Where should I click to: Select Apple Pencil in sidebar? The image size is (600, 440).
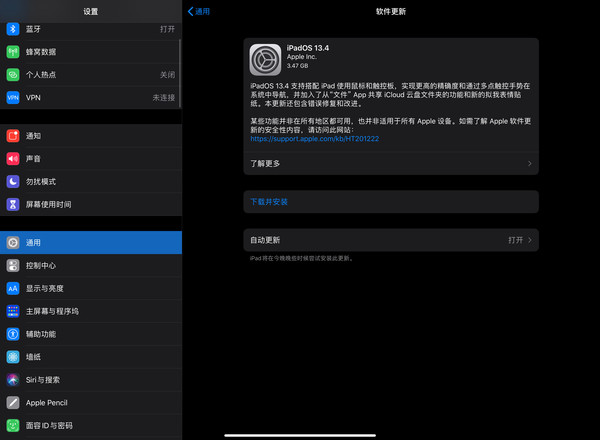[x=91, y=403]
